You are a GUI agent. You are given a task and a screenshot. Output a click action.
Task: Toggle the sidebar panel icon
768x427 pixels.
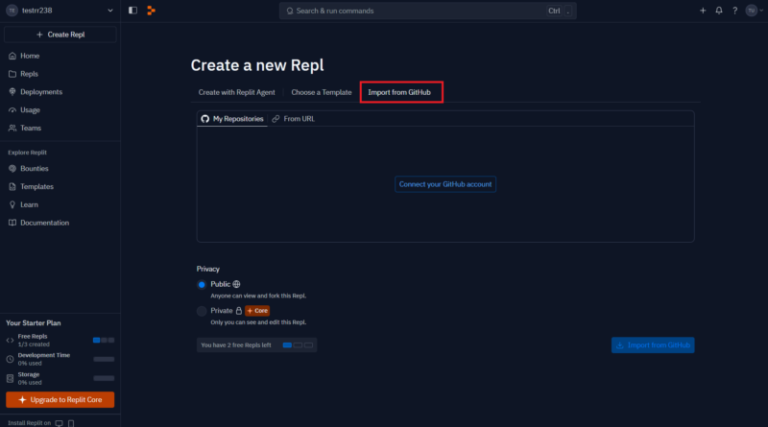(133, 10)
